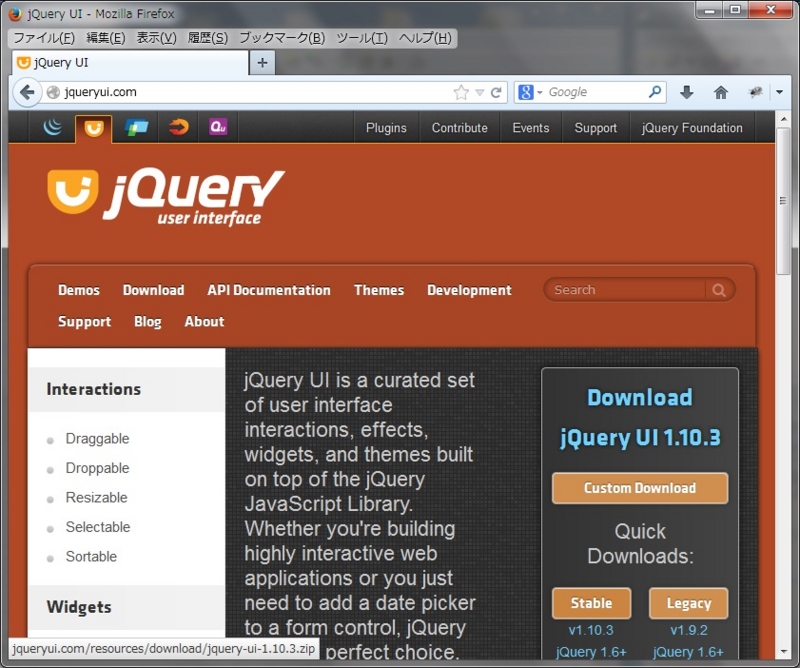Viewport: 800px width, 668px height.
Task: Open the jQuery Mobile project icon
Action: (136, 127)
